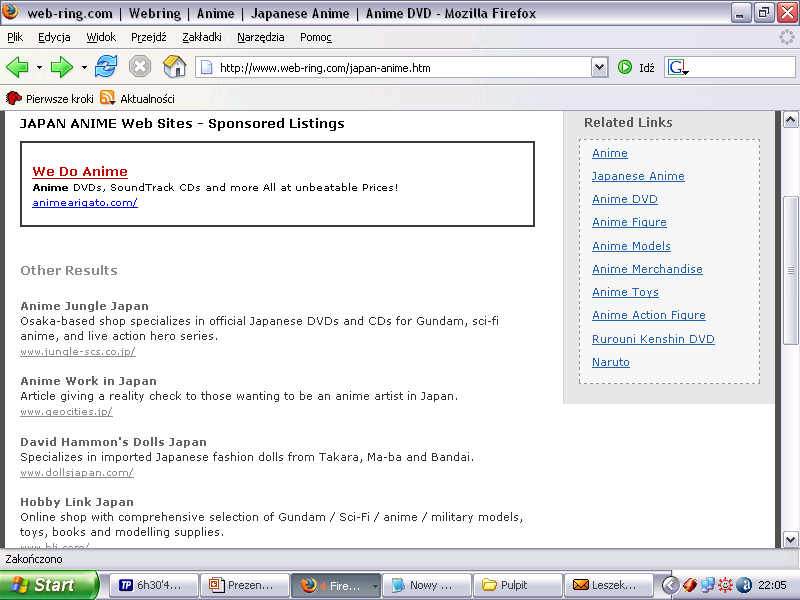Click the Anime DVD related link

click(625, 199)
